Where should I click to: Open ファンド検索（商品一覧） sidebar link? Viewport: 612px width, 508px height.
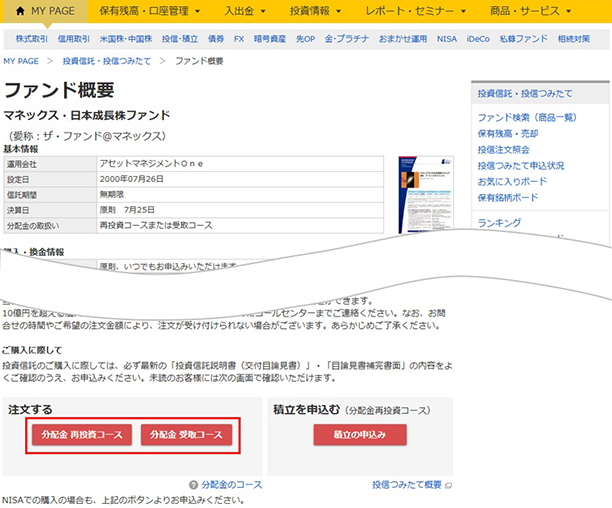tap(527, 117)
